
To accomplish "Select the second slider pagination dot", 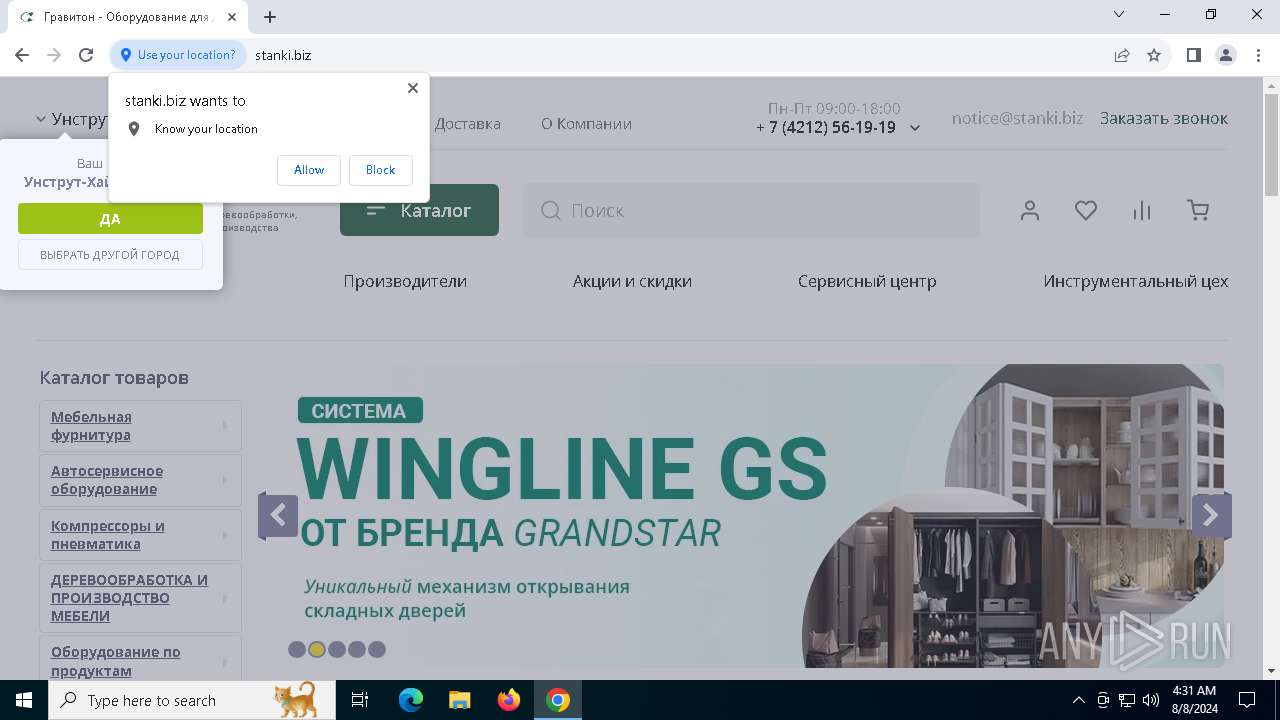I will pyautogui.click(x=316, y=649).
